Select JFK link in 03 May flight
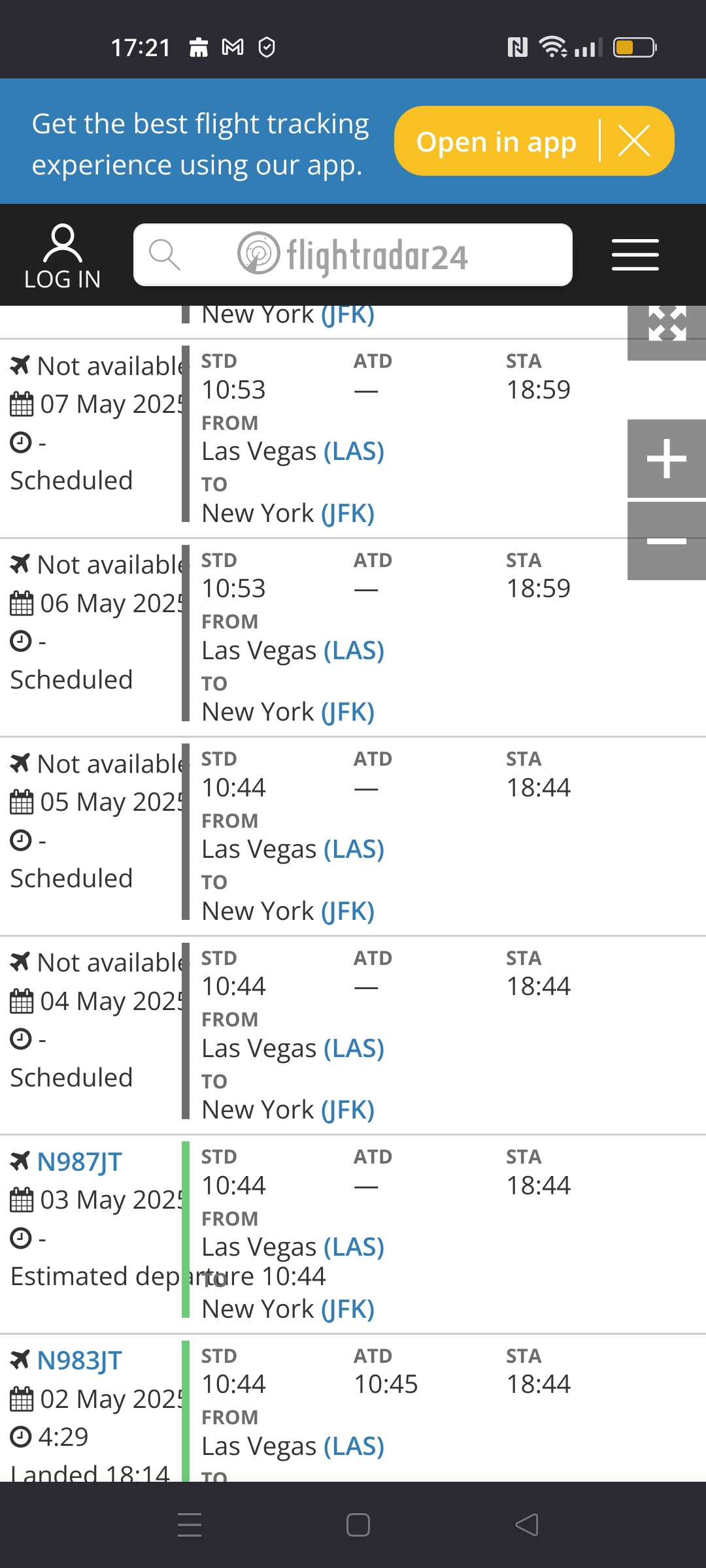706x1568 pixels. click(x=348, y=1309)
